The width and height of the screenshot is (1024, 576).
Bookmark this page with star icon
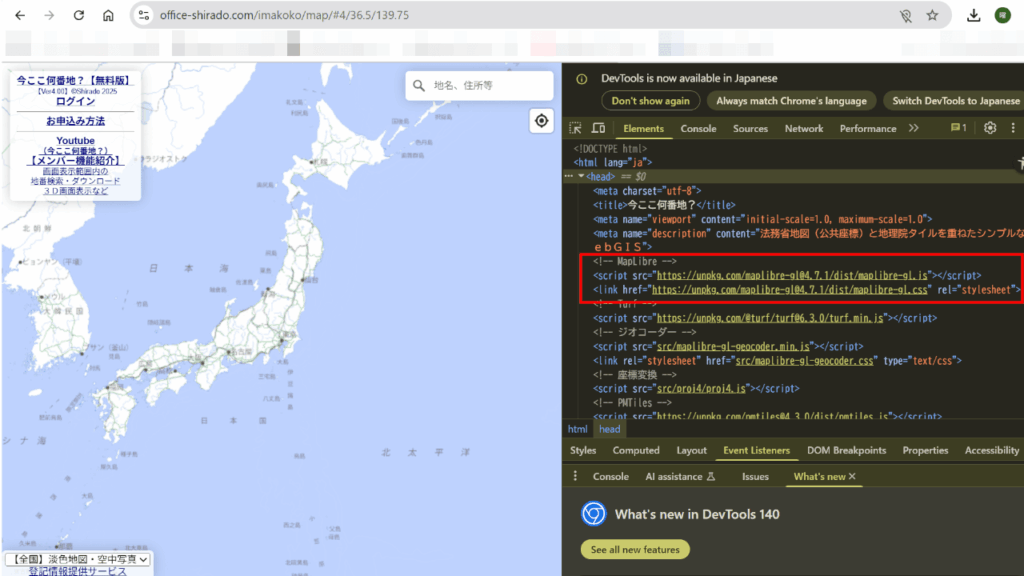click(x=932, y=16)
